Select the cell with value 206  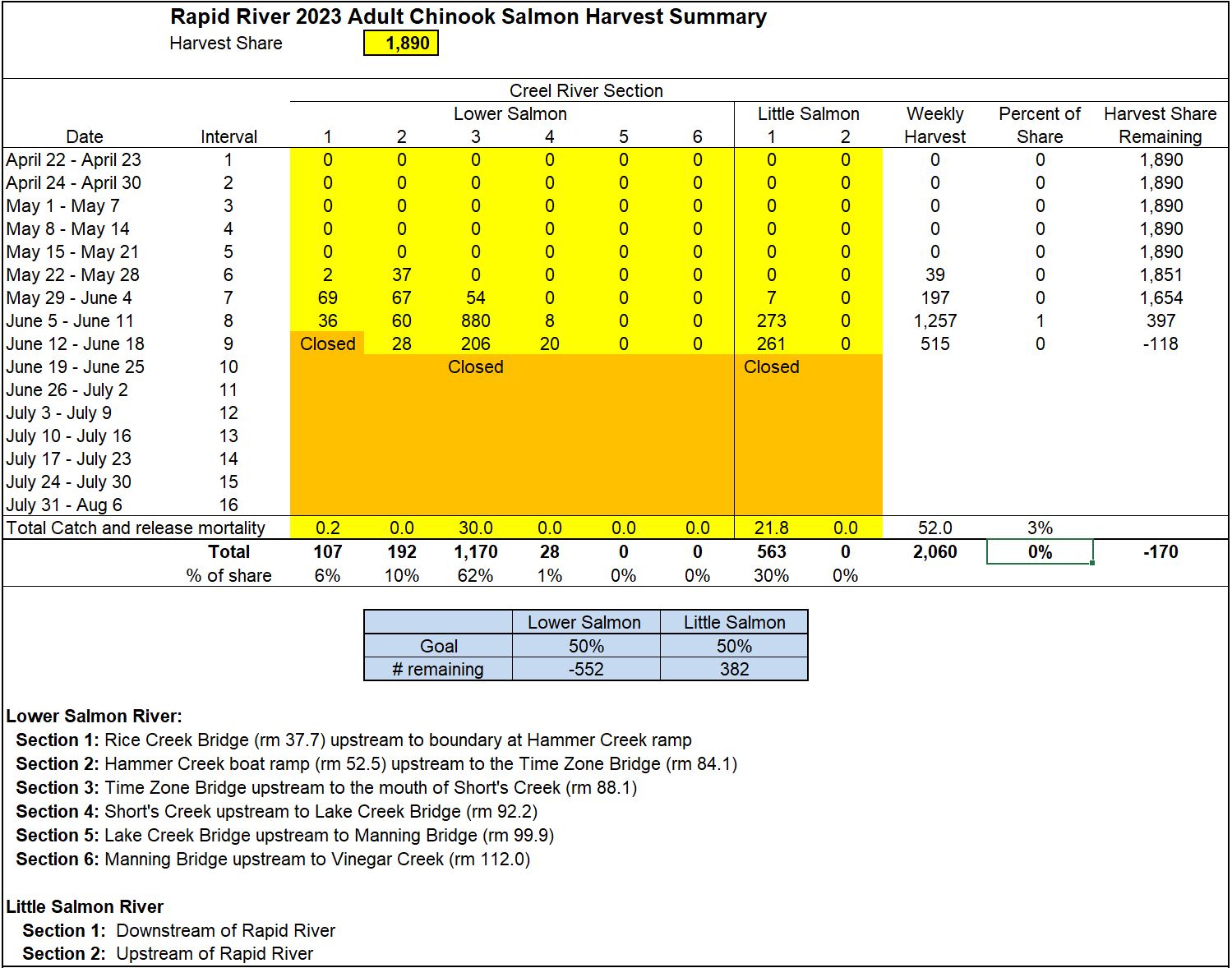point(475,343)
